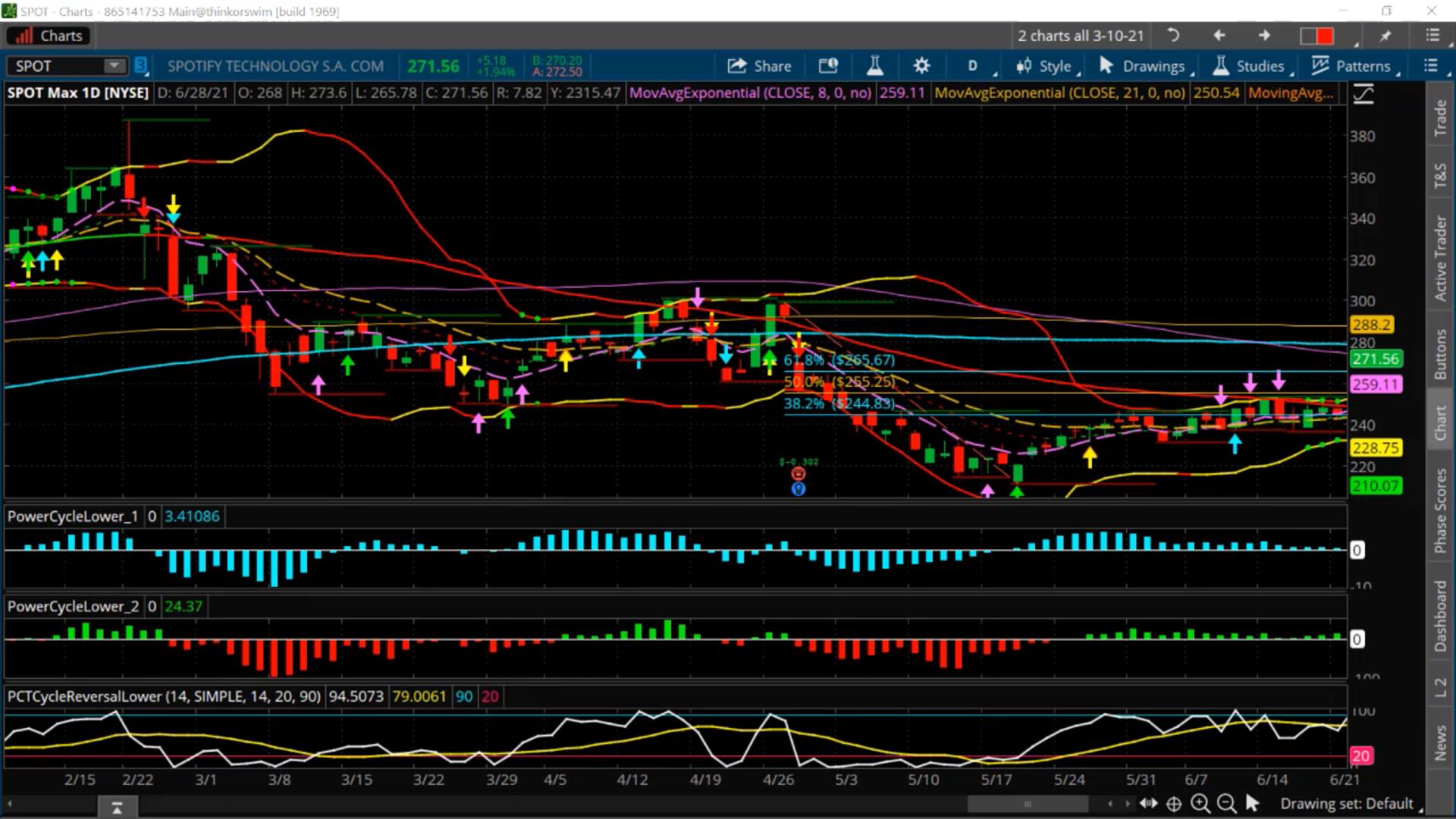Click the undo/reset curved arrow icon
Screen dimensions: 1456x819
point(1173,36)
